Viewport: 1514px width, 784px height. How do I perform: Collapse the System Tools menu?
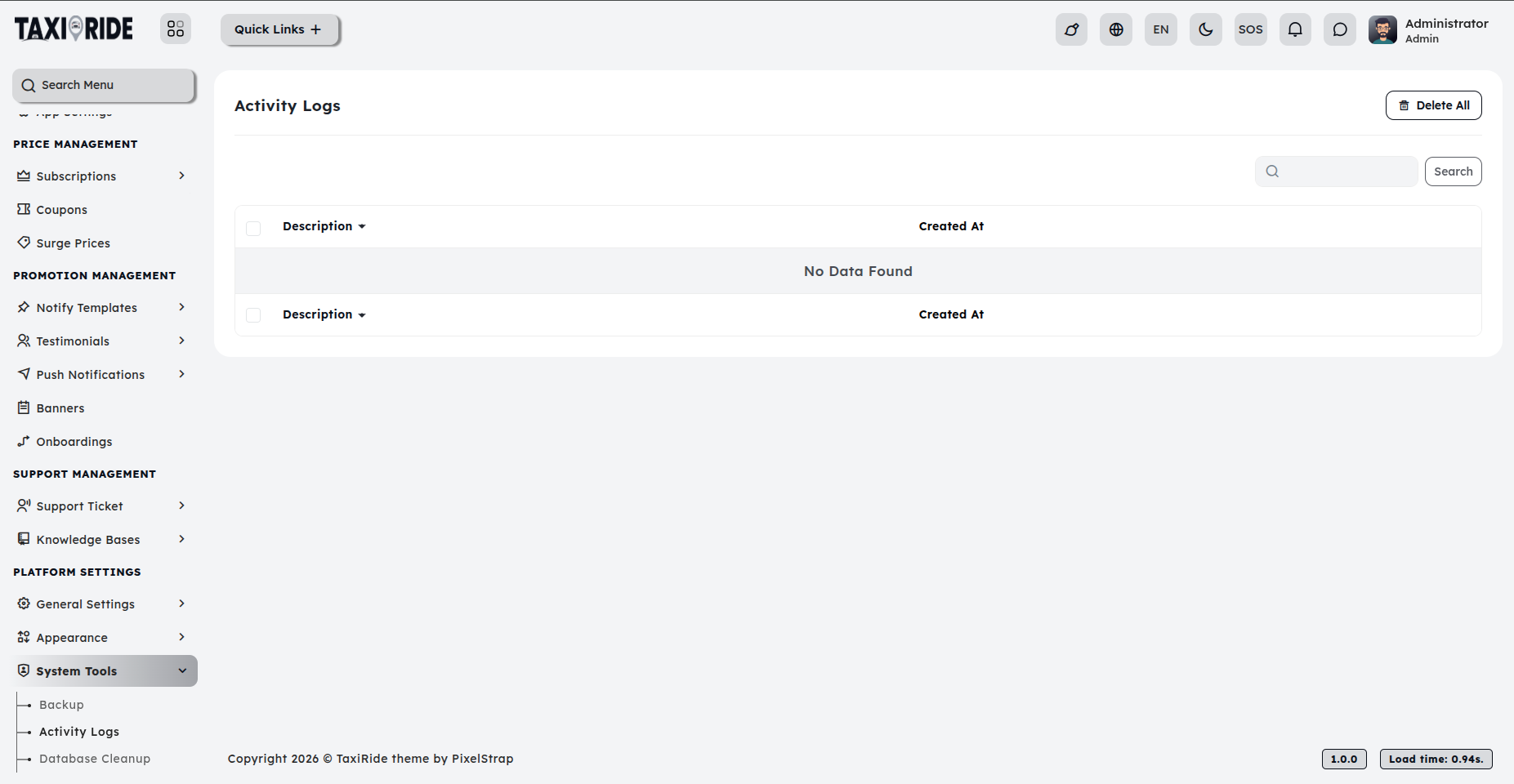pyautogui.click(x=105, y=671)
